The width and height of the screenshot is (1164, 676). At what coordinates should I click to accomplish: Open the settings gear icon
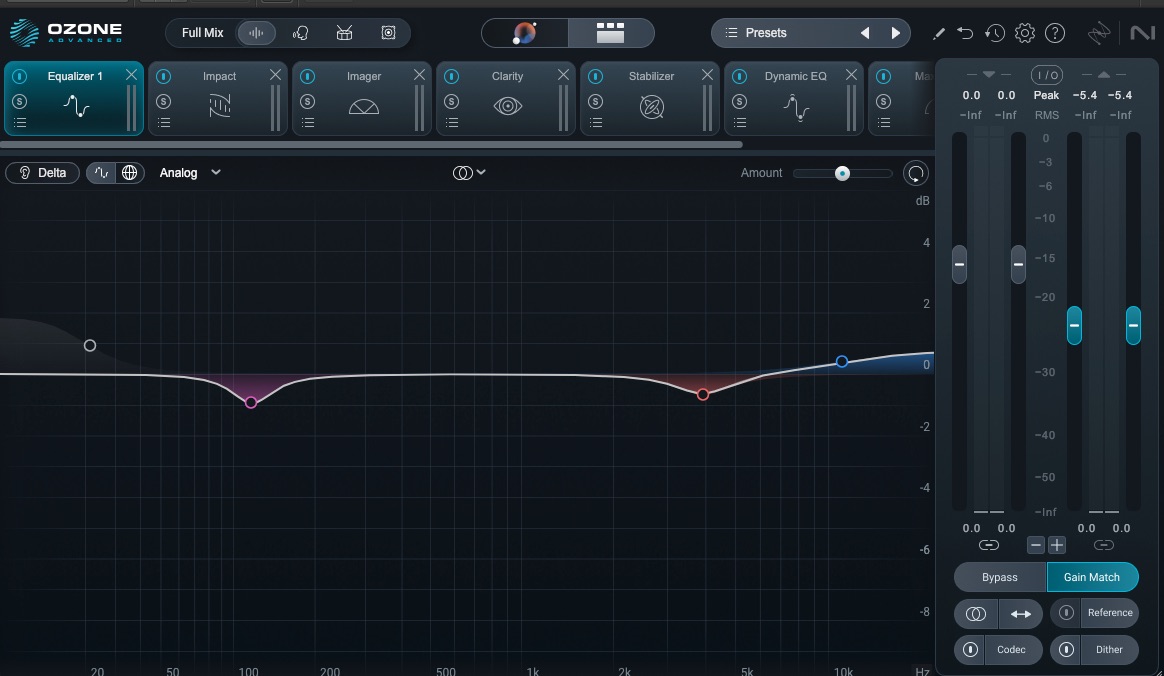tap(1024, 33)
